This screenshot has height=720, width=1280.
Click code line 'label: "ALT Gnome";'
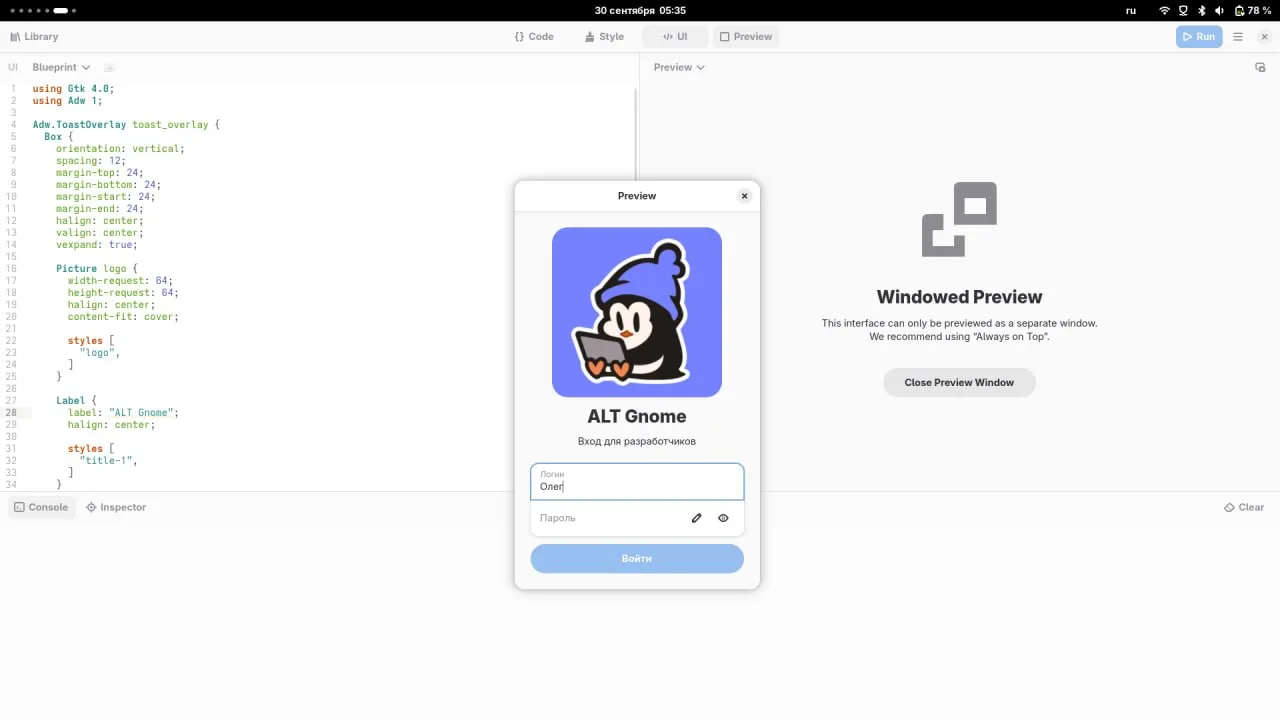[x=123, y=412]
